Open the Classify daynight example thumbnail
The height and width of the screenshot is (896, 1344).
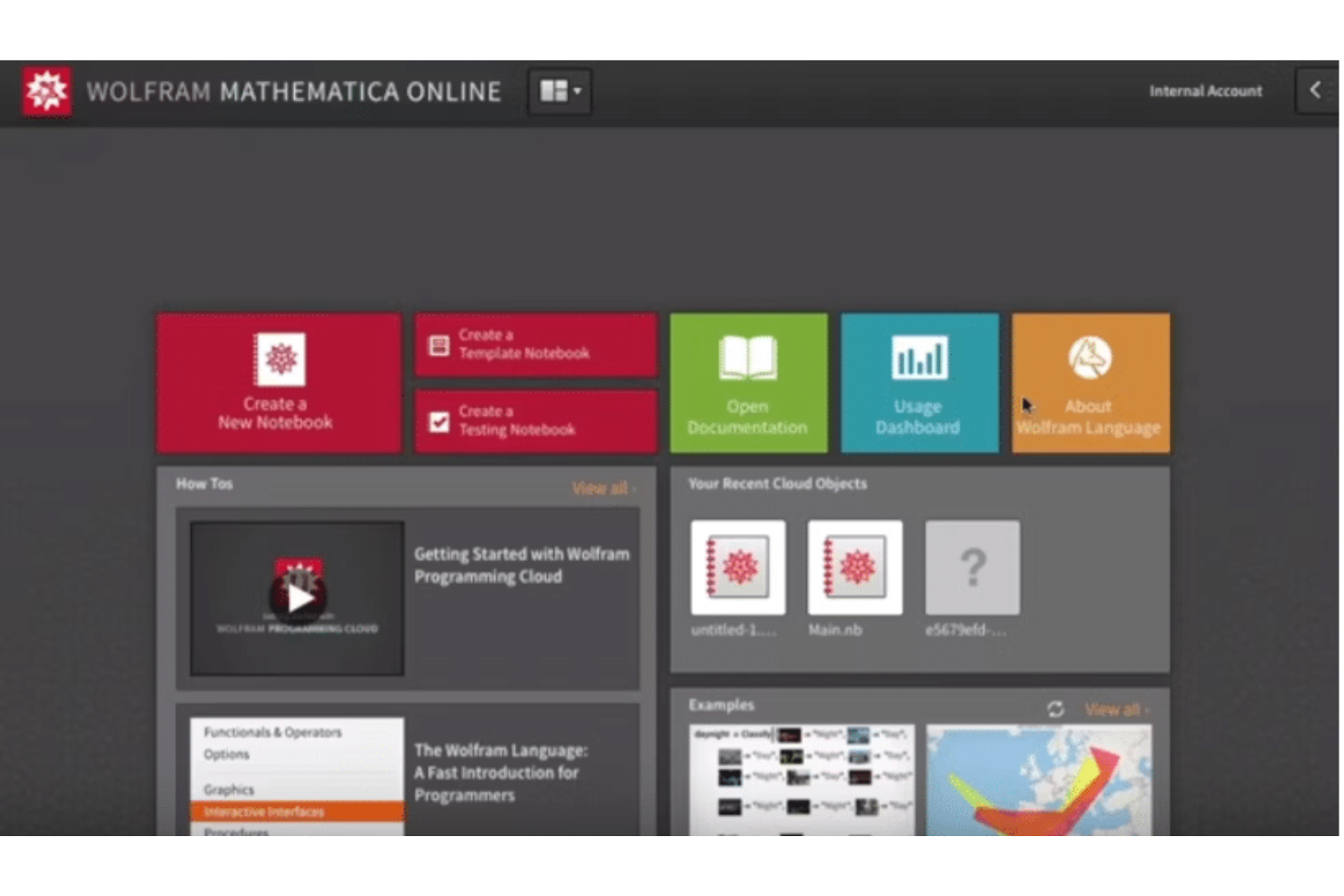801,779
